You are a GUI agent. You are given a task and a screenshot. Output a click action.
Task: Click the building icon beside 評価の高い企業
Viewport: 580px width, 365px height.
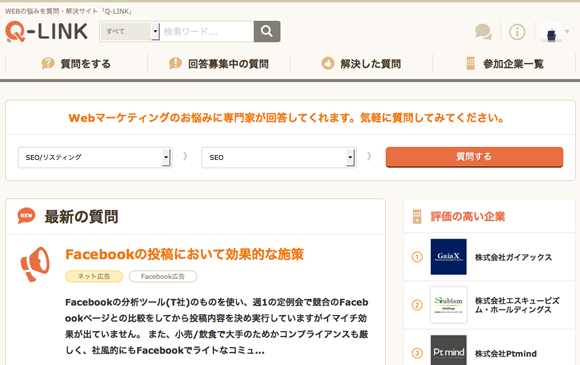pyautogui.click(x=417, y=216)
